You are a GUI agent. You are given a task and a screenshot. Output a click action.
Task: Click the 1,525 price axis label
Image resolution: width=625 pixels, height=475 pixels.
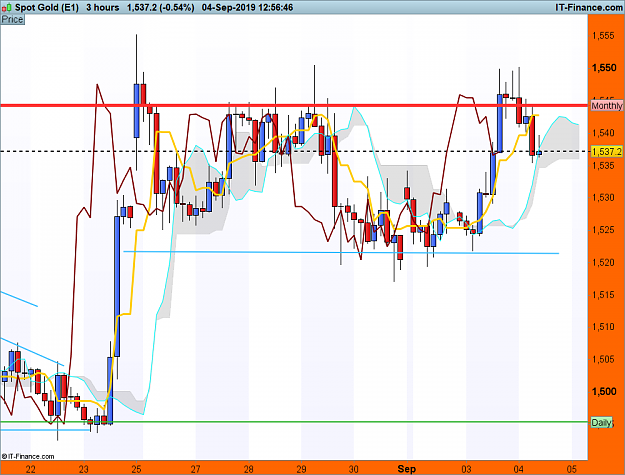(x=604, y=230)
